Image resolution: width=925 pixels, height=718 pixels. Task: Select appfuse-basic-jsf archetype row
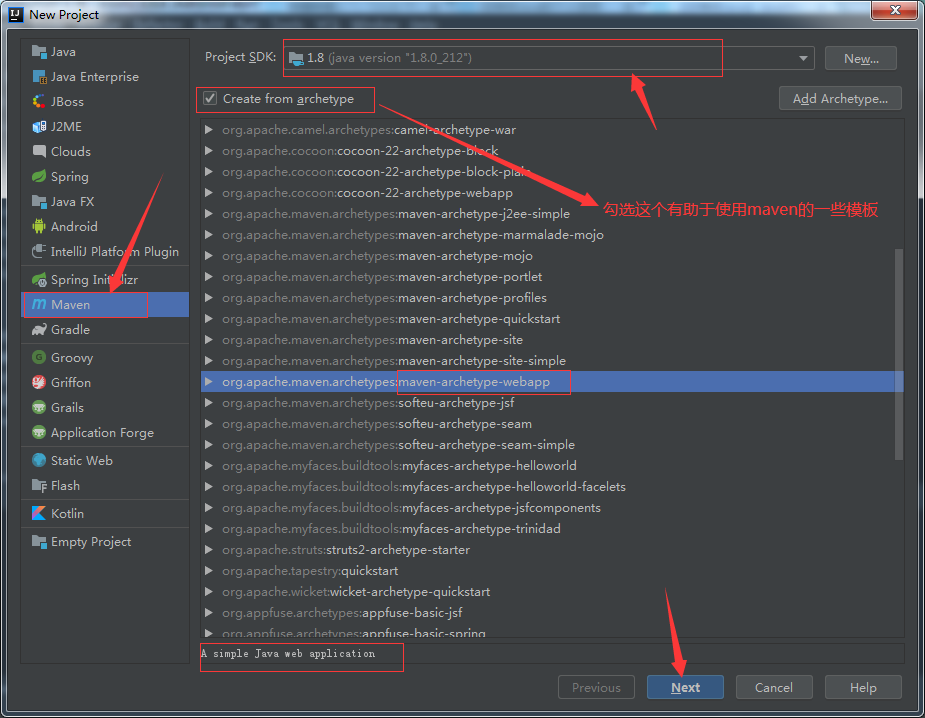[552, 613]
